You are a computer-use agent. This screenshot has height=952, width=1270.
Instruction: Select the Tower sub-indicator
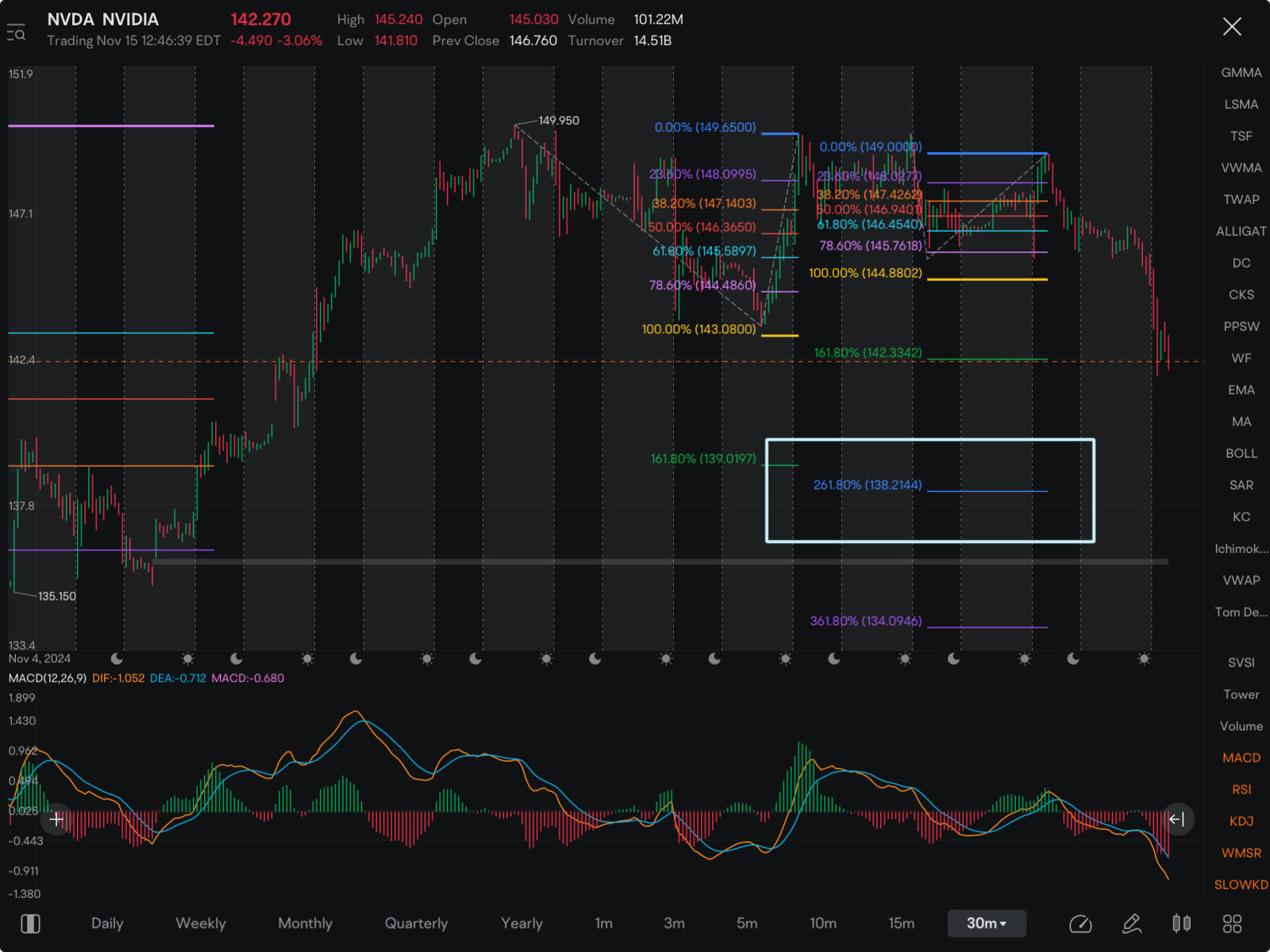pos(1241,694)
